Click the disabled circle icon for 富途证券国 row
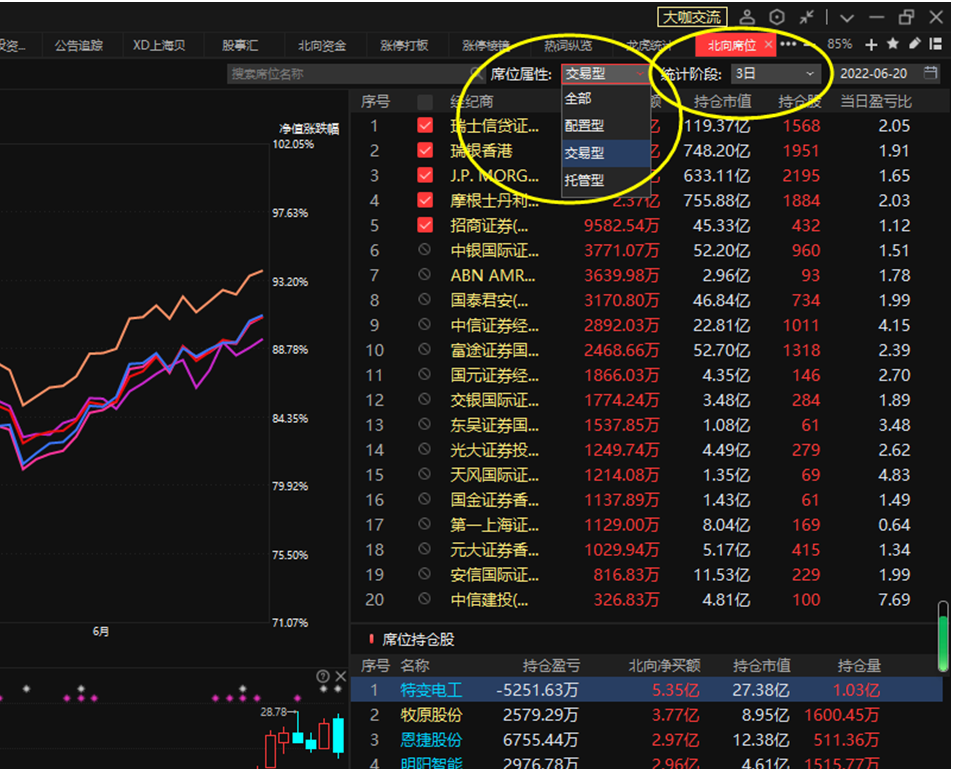This screenshot has width=953, height=769. click(x=425, y=350)
